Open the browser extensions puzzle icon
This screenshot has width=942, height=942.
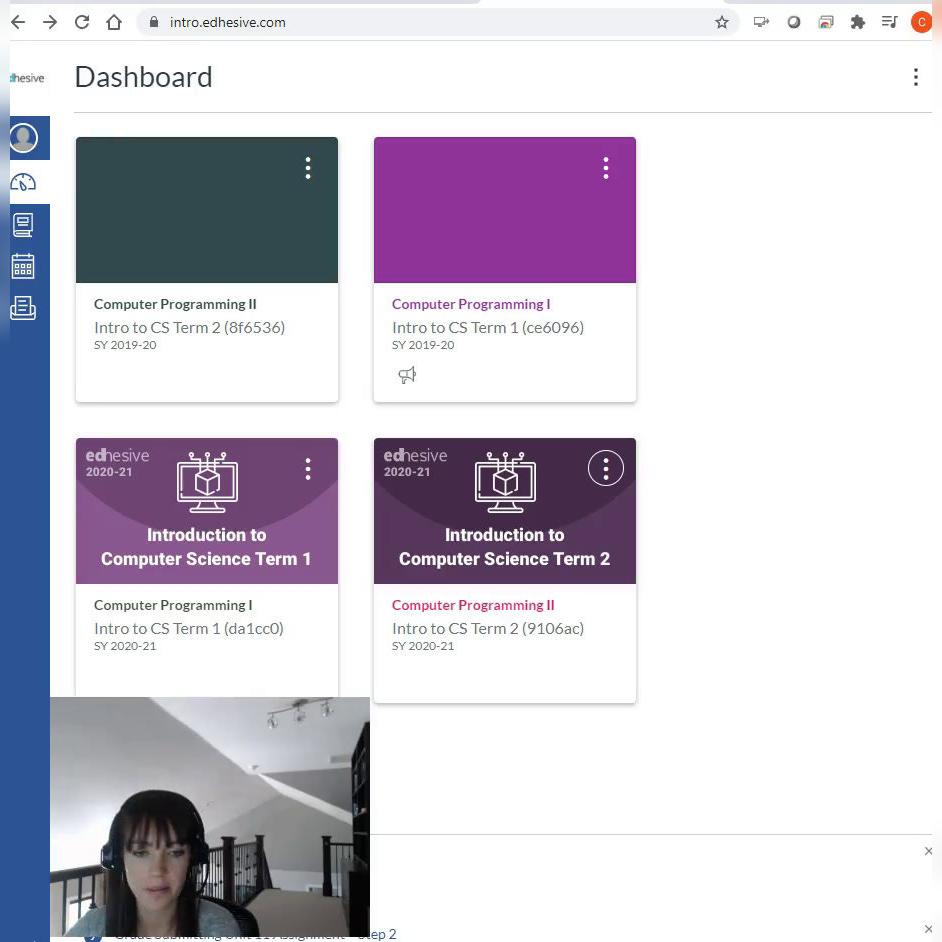857,22
